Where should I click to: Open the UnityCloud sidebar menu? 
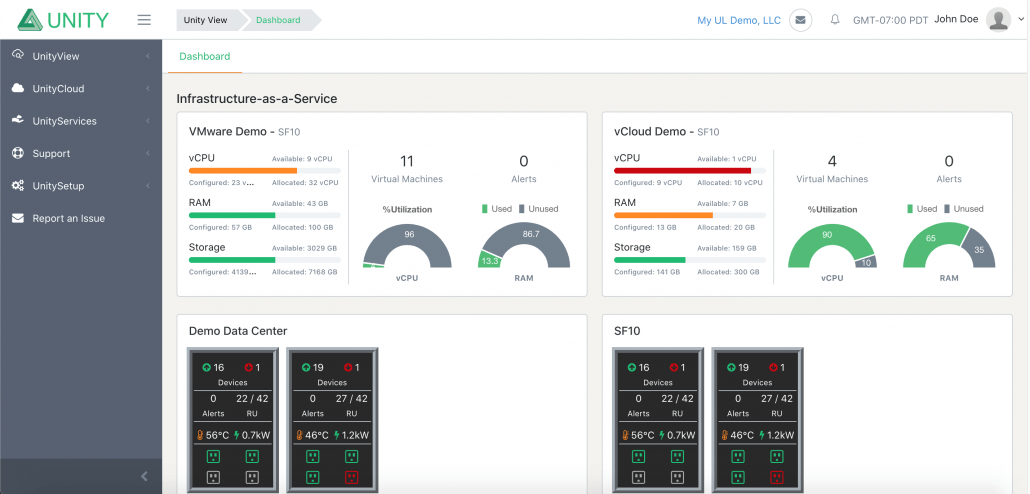tap(81, 89)
